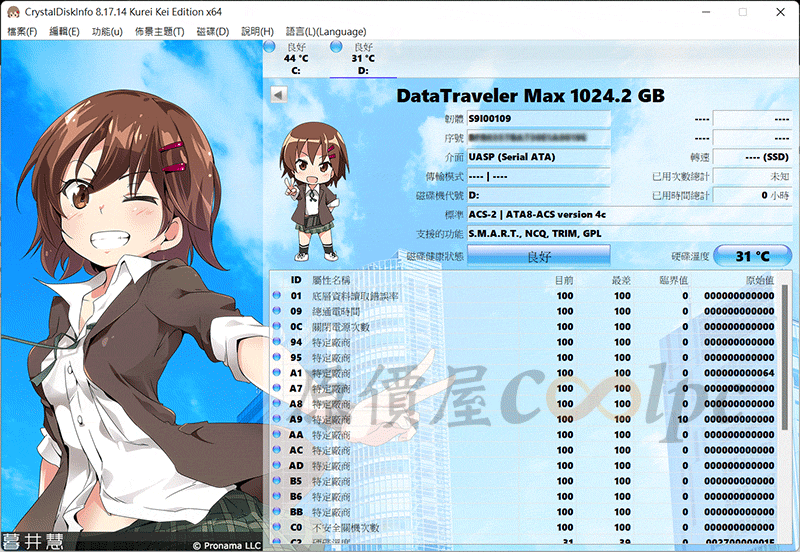Click the status orb for attribute AD
800x552 pixels.
[x=277, y=465]
